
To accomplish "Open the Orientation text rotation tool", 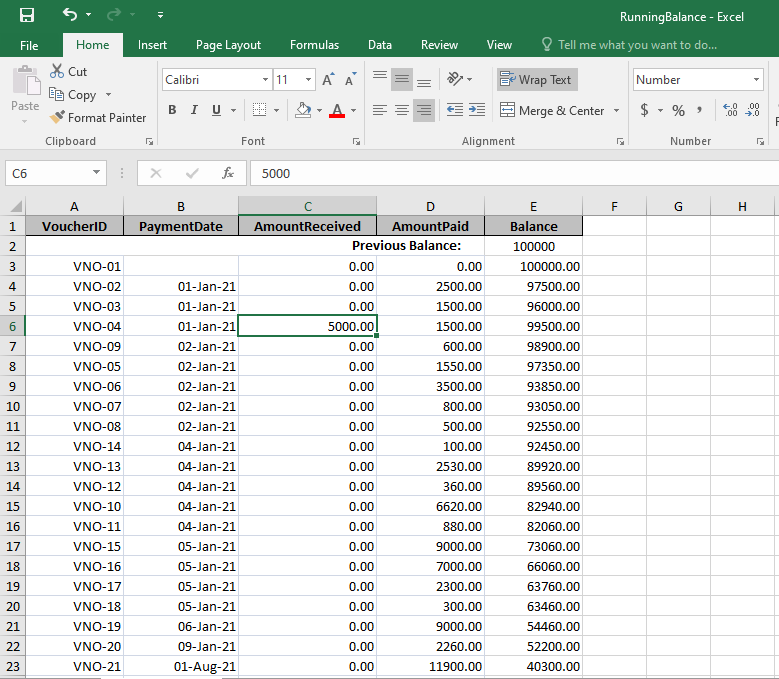I will (x=455, y=79).
